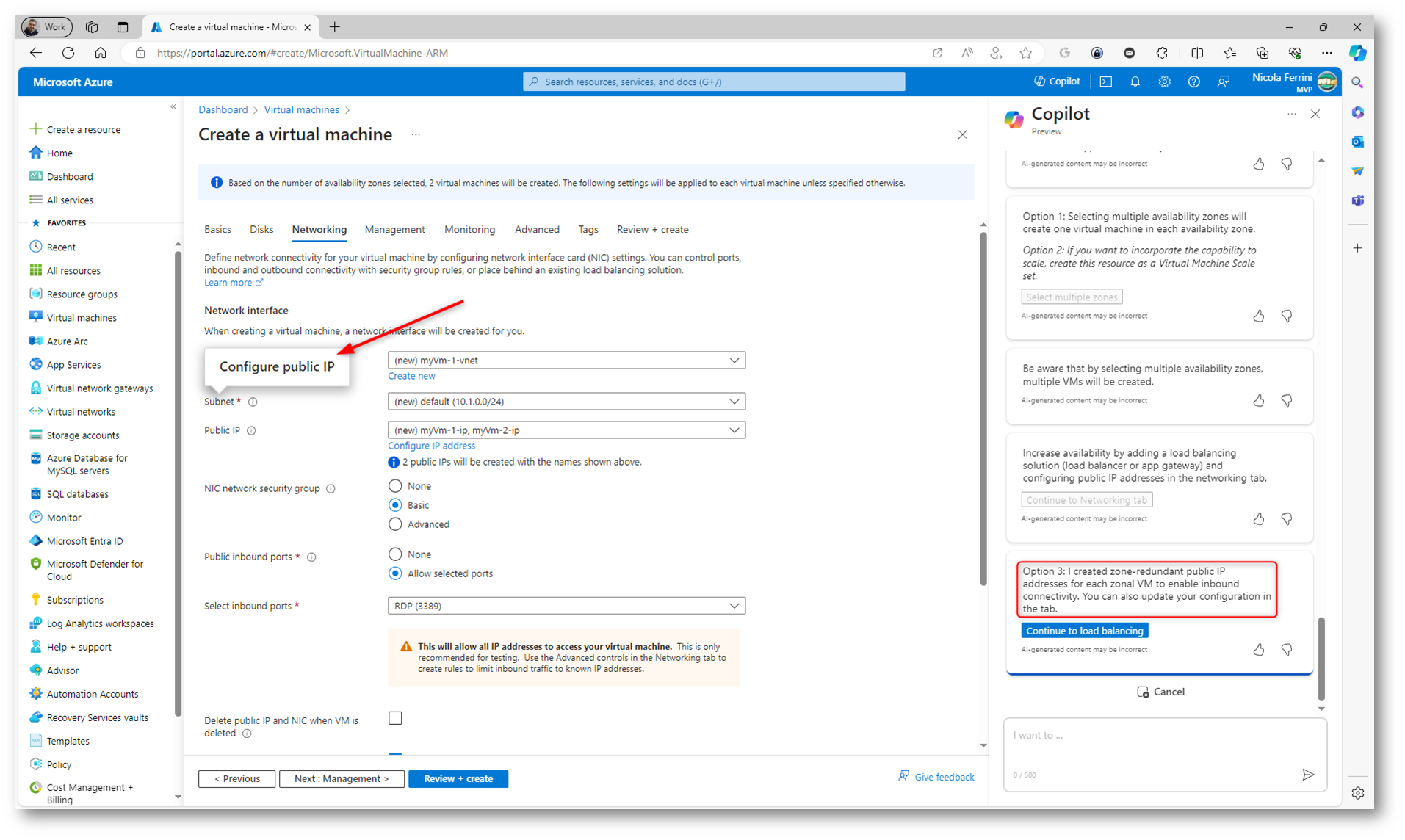Select None for NIC network security group
1405x840 pixels.
[x=395, y=485]
